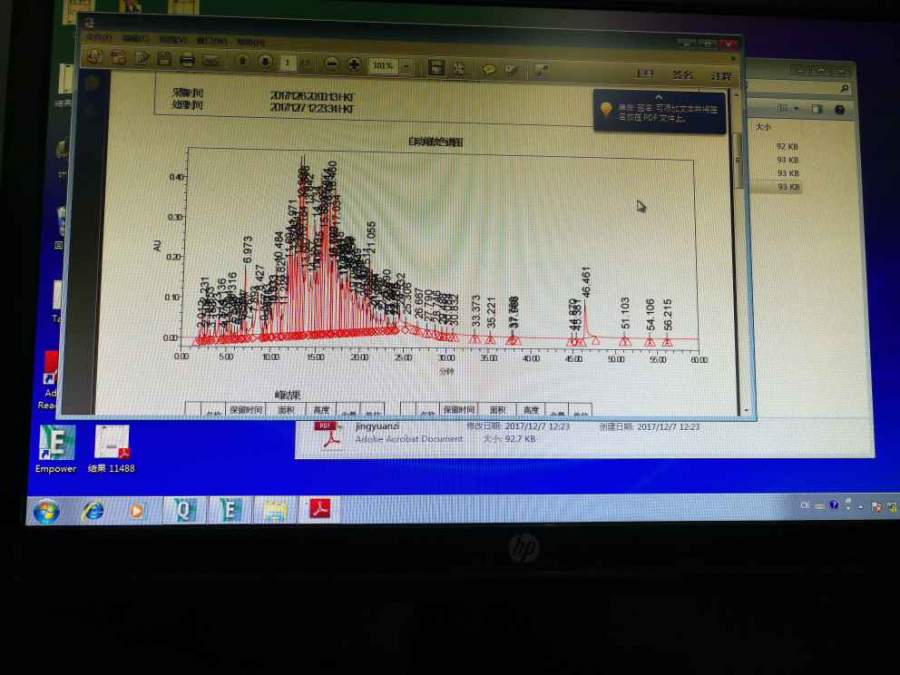
Task: Add a sticky note comment icon
Action: click(x=489, y=69)
